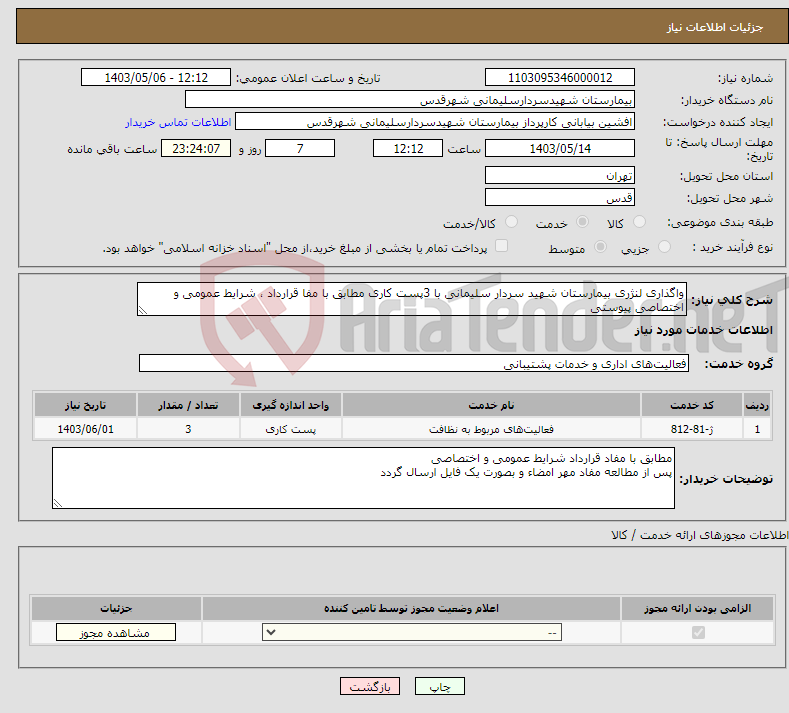Select the کالا radio button
This screenshot has height=713, width=789.
[639, 222]
